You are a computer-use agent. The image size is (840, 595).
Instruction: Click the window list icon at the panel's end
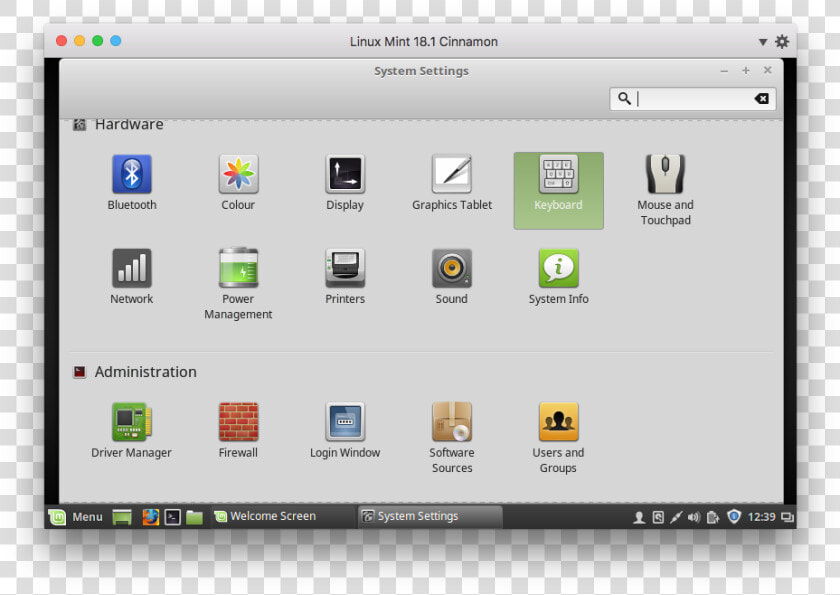[787, 517]
